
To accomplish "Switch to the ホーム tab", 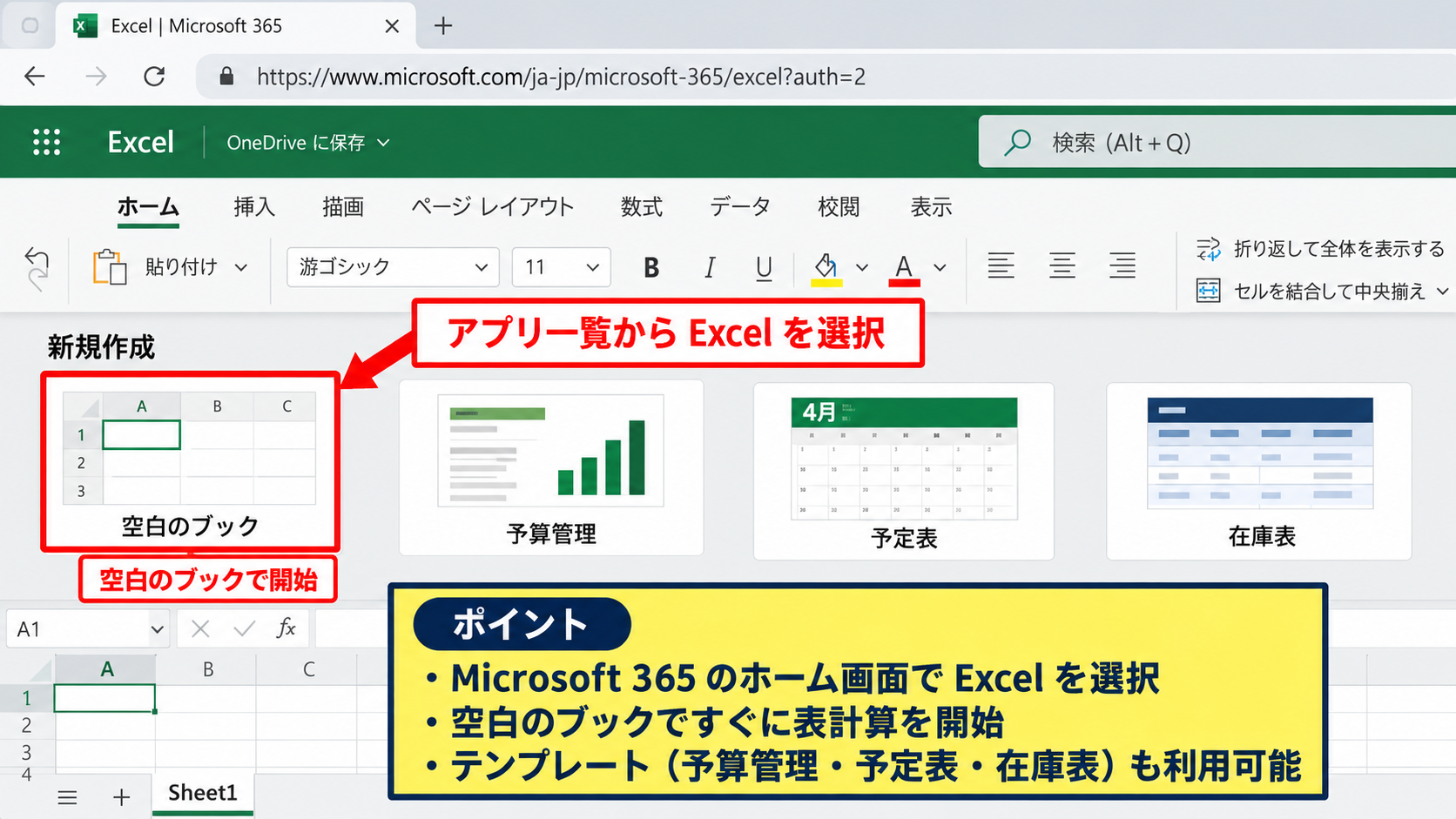I will coord(148,207).
